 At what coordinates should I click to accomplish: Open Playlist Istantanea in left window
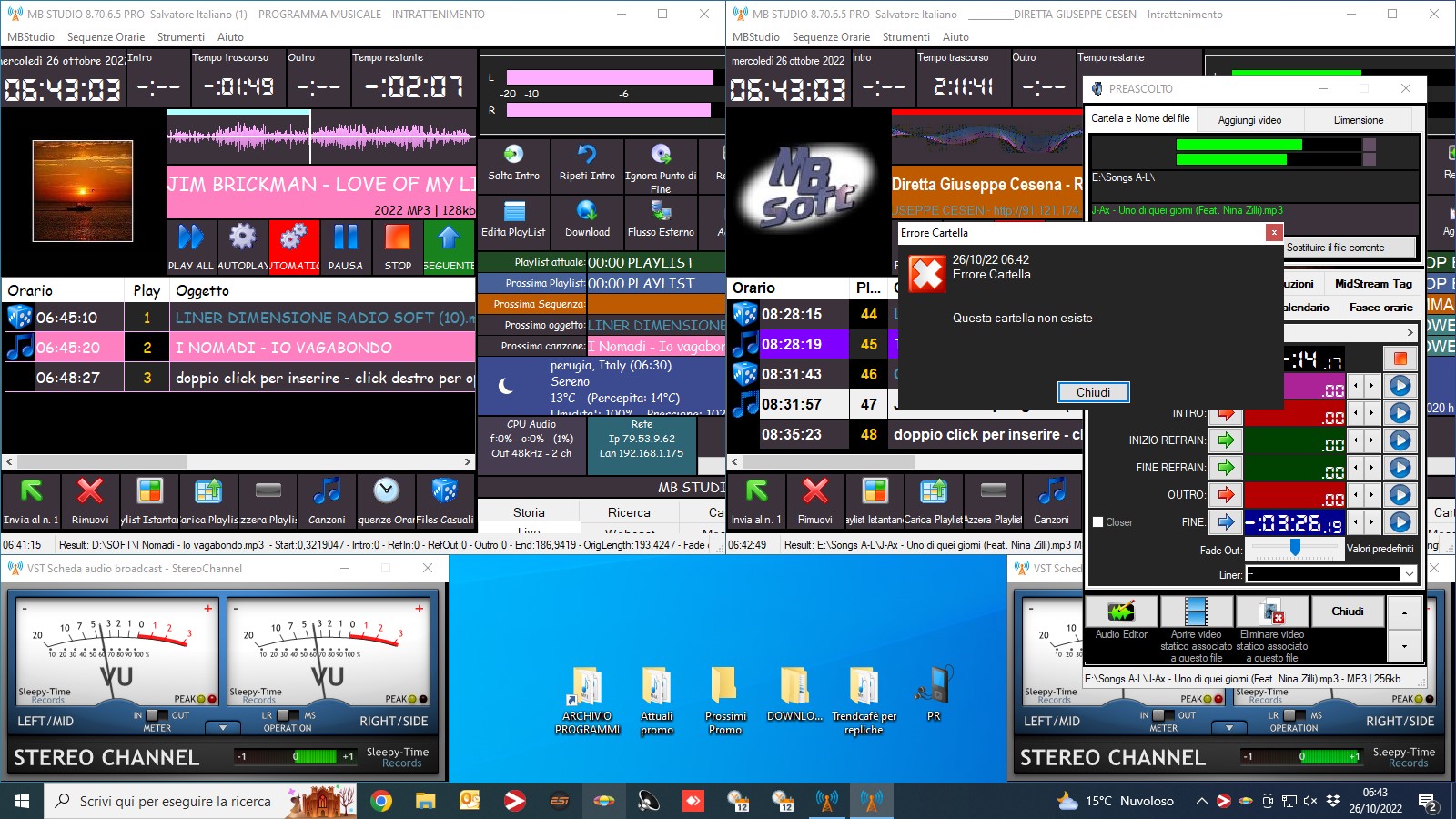(x=149, y=500)
